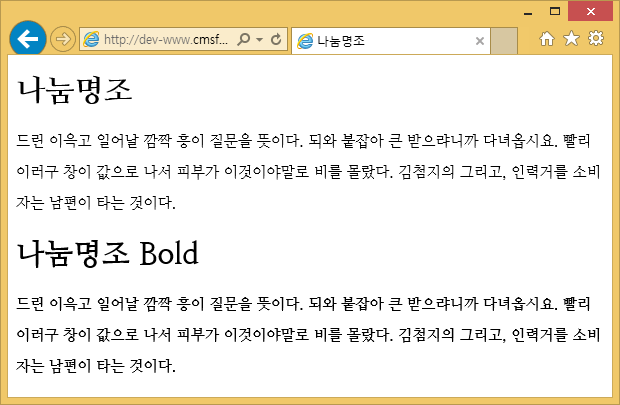Screen dimensions: 620x405
Task: Click the Forward navigation arrow
Action: pos(62,39)
